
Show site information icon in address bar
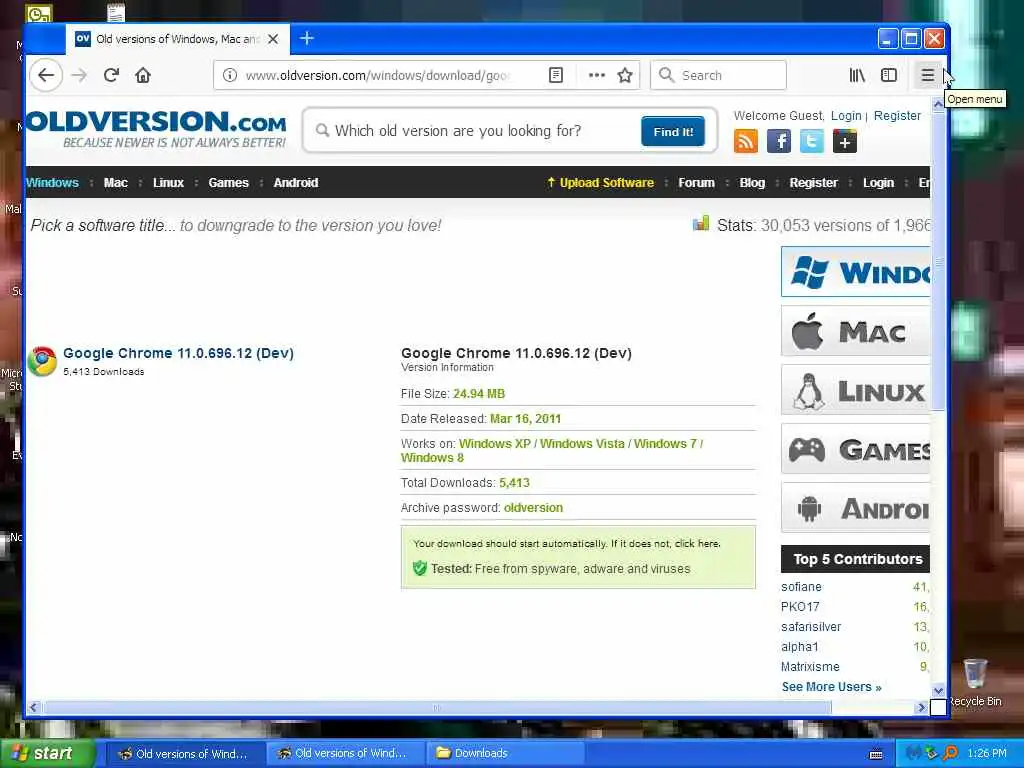pyautogui.click(x=230, y=75)
